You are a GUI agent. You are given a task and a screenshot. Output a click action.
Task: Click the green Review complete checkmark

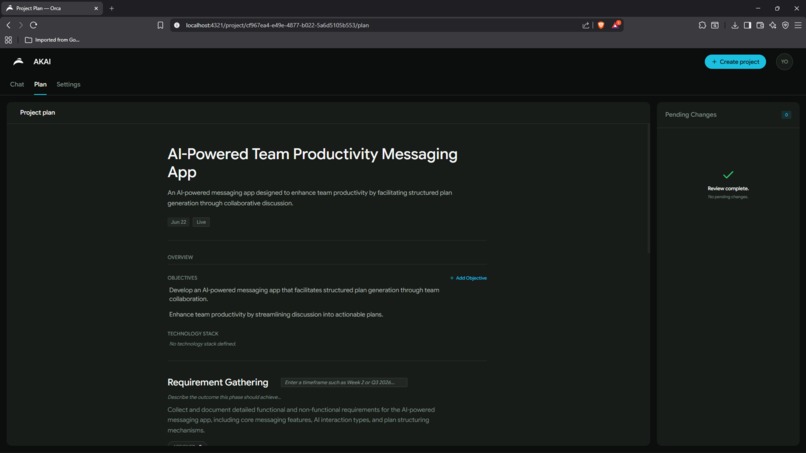728,175
